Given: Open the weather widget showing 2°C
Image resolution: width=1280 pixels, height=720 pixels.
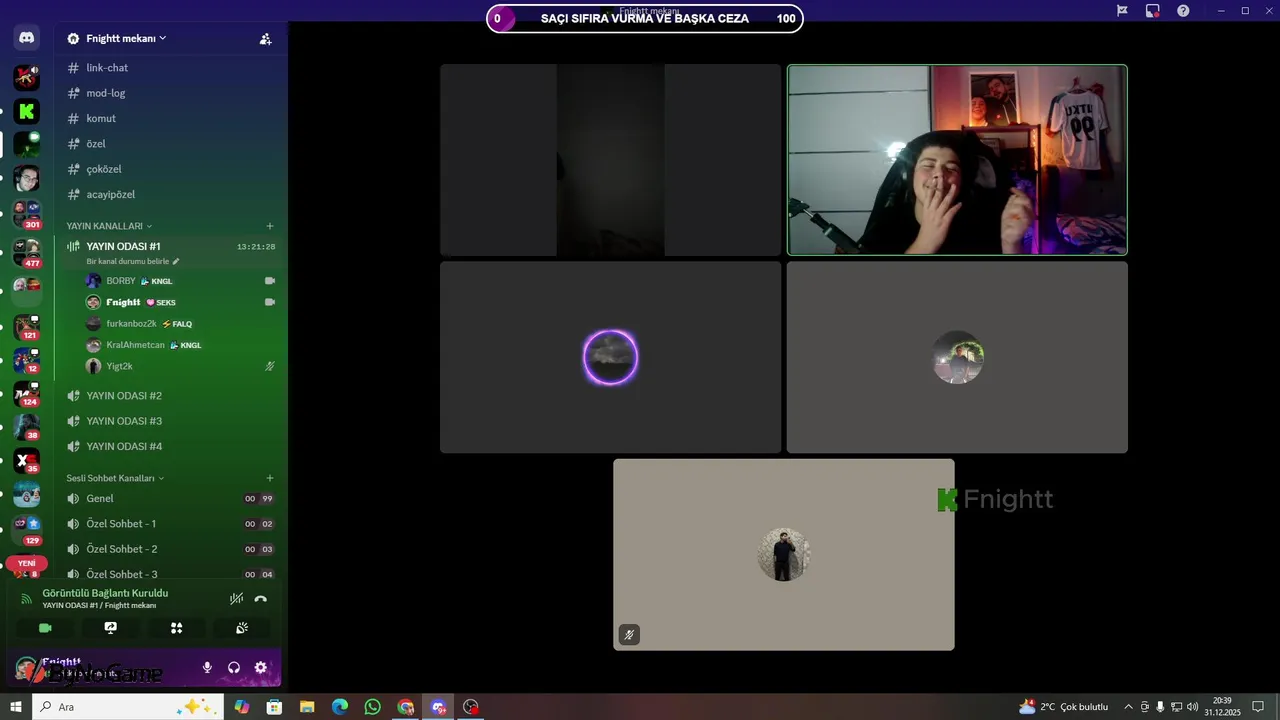Looking at the screenshot, I should point(1063,707).
